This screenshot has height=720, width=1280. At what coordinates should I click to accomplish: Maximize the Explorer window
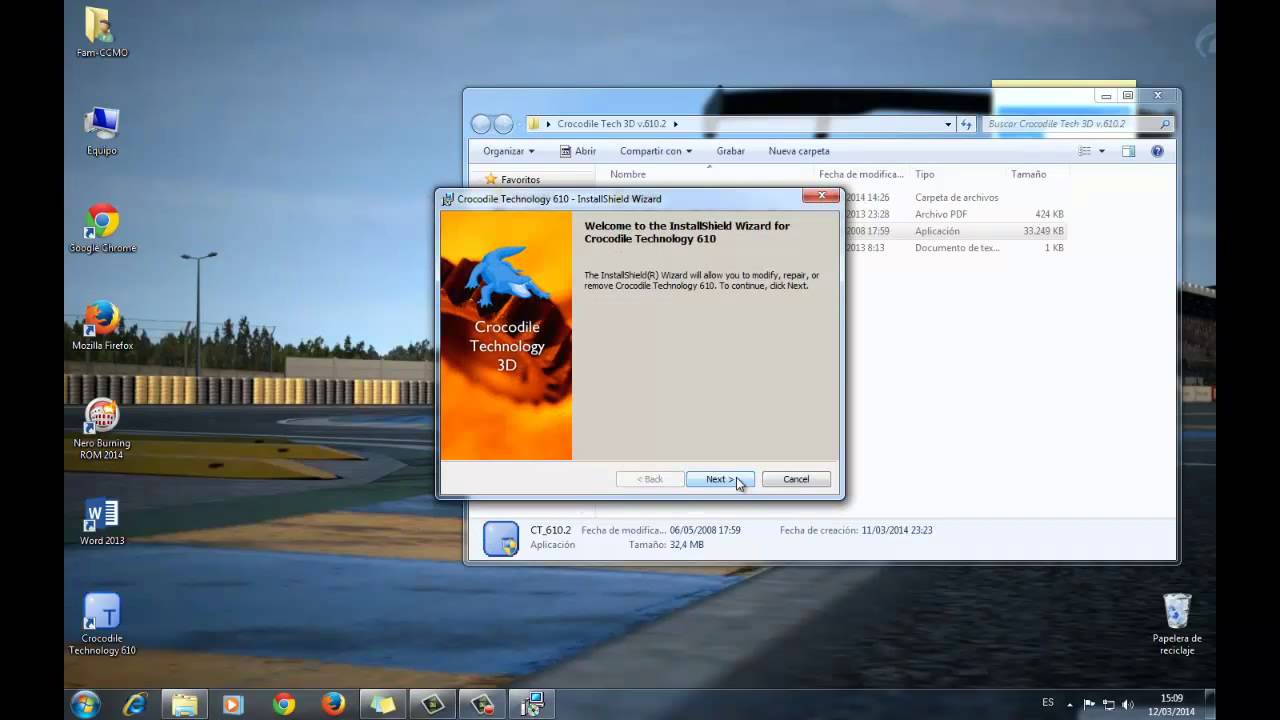tap(1128, 96)
